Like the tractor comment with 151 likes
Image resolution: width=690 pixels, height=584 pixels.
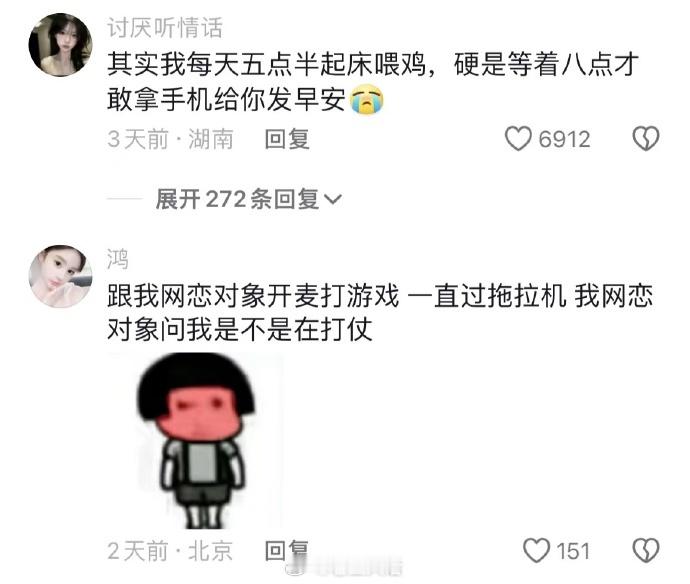[x=536, y=550]
